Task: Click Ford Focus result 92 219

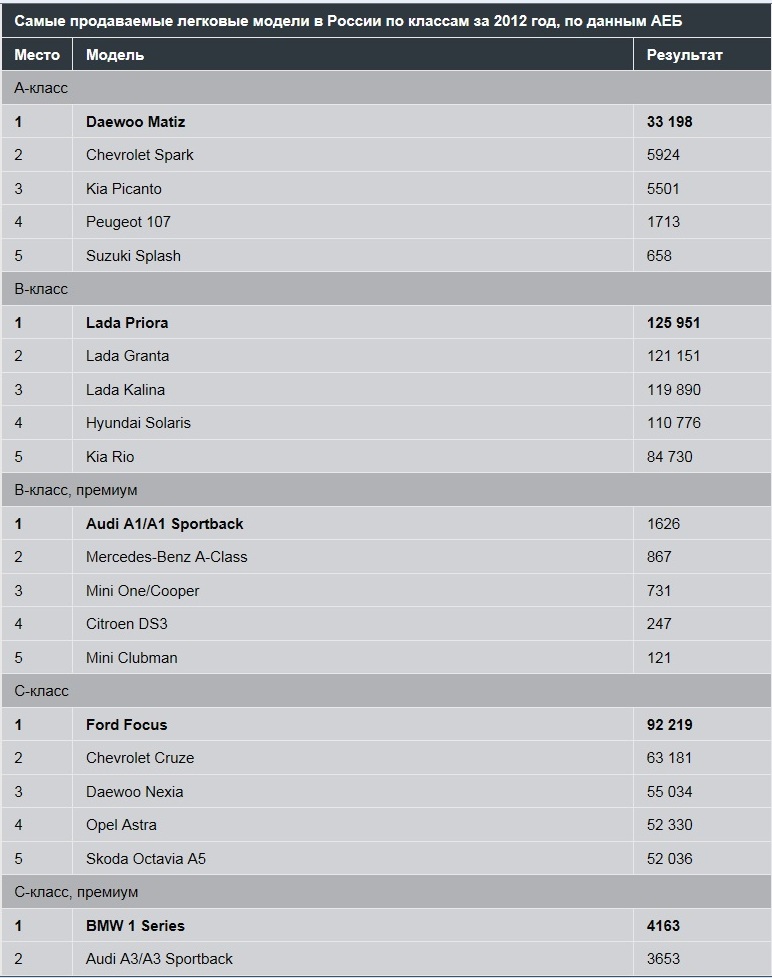Action: pyautogui.click(x=670, y=725)
